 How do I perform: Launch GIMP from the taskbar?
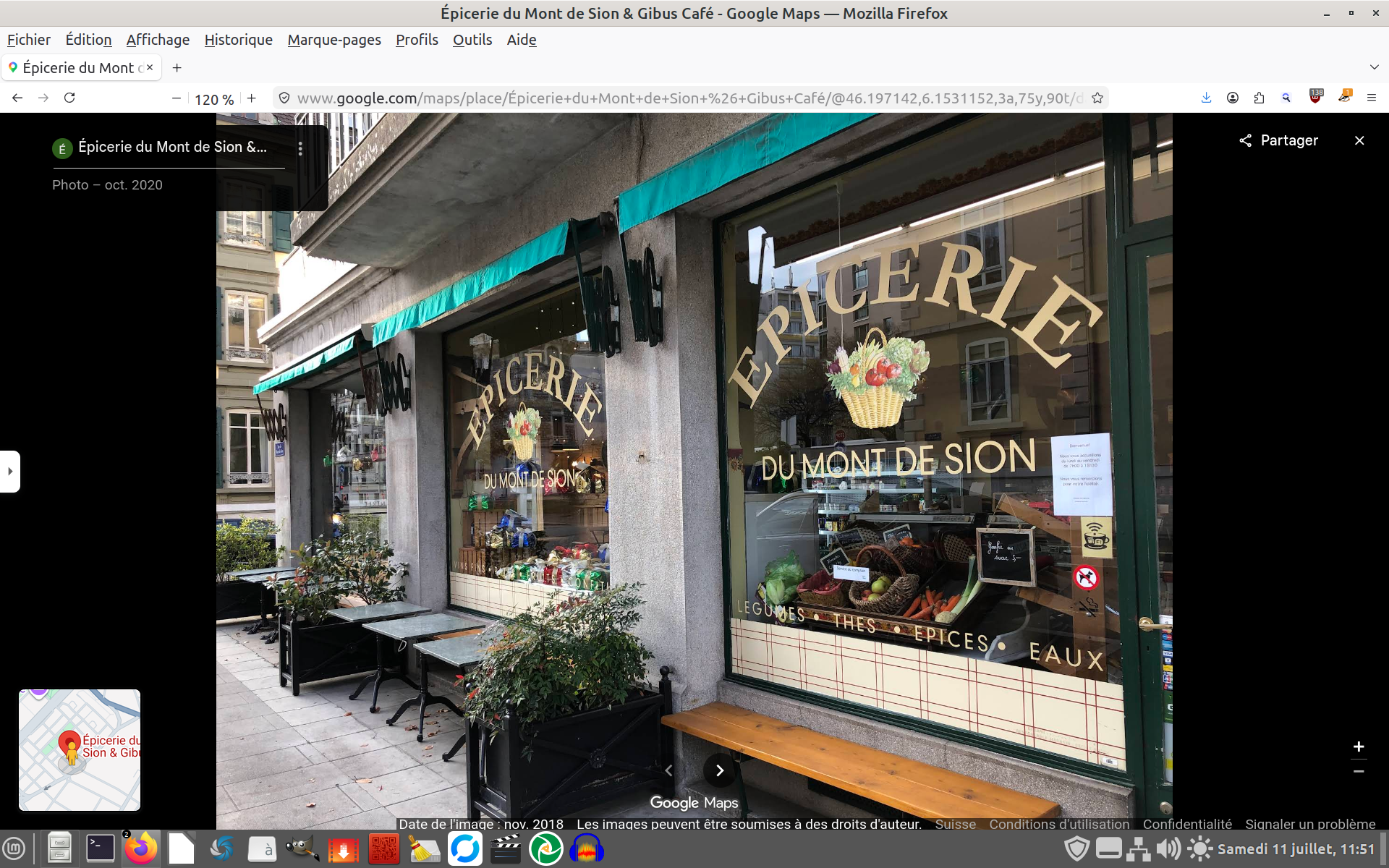(x=302, y=848)
